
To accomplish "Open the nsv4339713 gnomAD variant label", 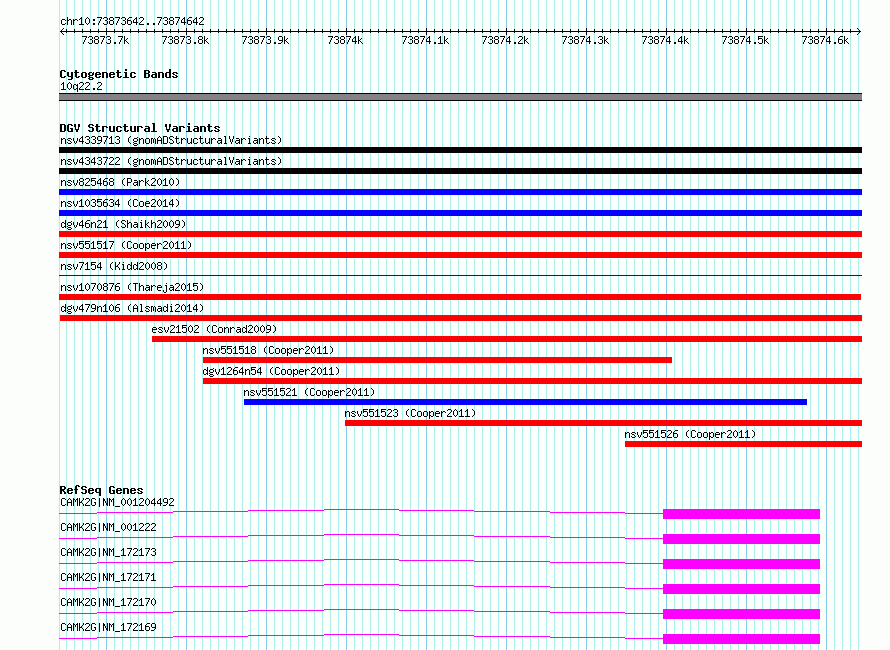I will tap(171, 140).
